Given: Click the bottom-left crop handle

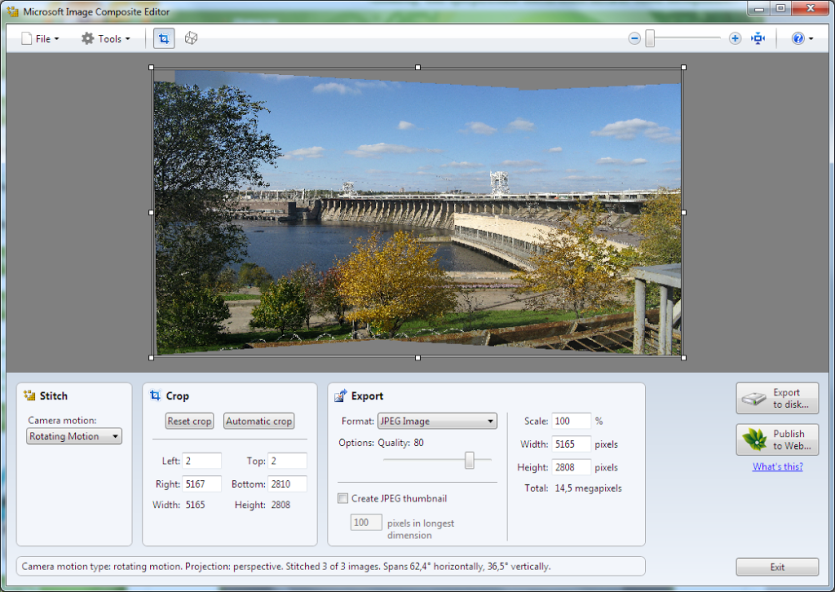Looking at the screenshot, I should [151, 358].
